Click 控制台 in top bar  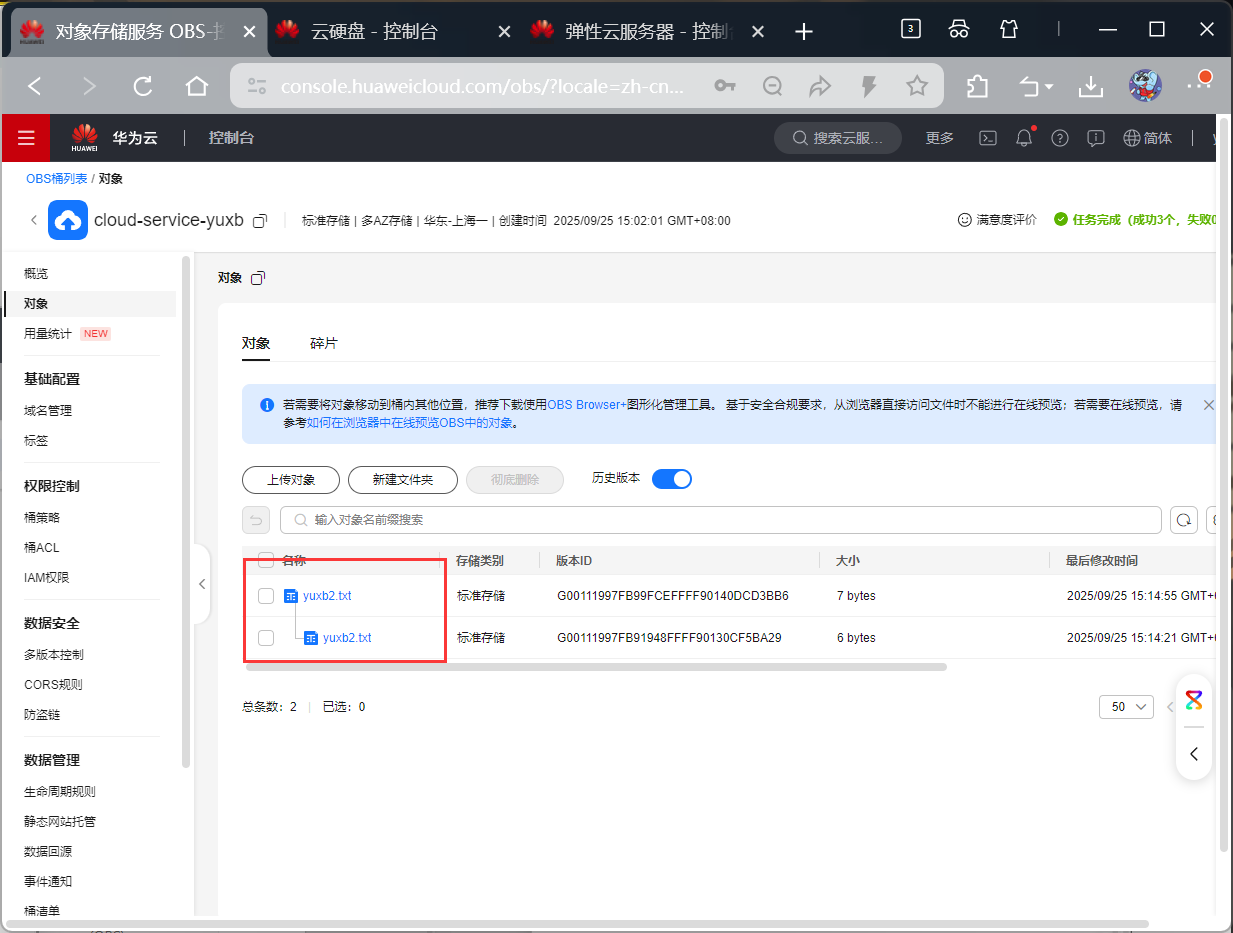(231, 138)
